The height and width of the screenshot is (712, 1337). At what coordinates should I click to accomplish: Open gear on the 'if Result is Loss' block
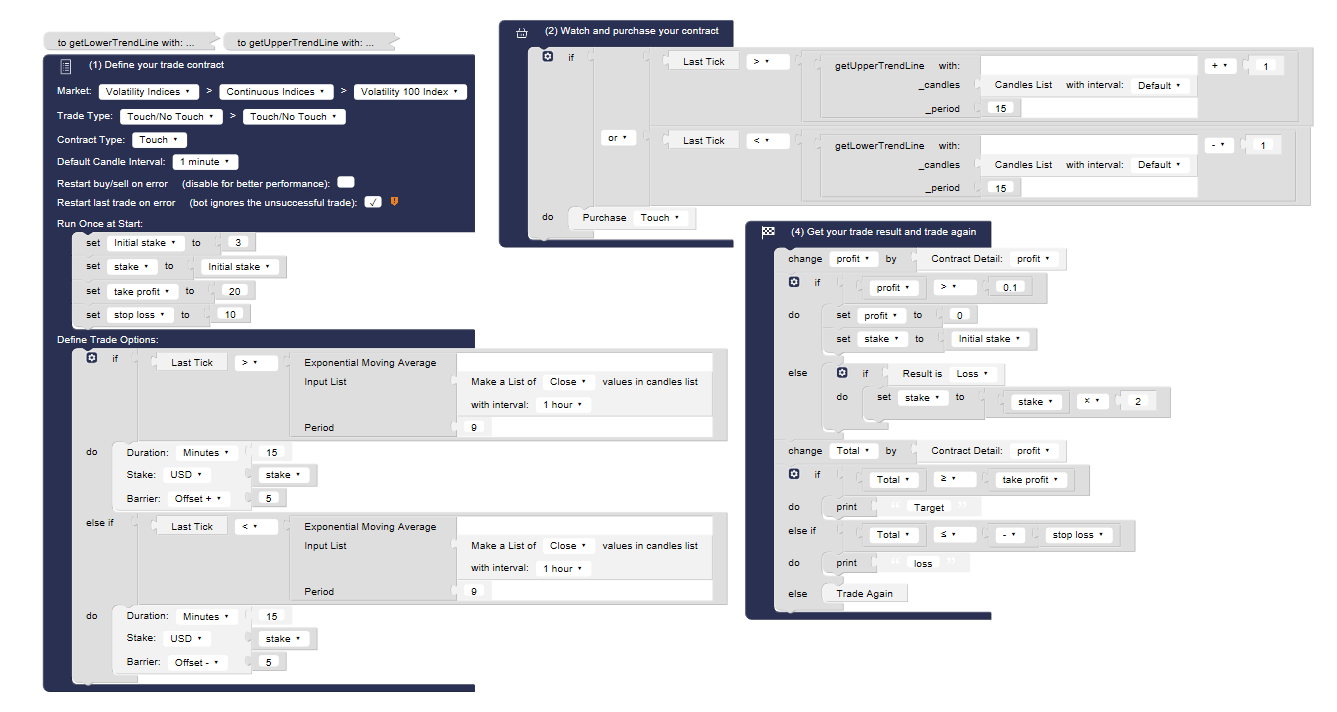[842, 373]
